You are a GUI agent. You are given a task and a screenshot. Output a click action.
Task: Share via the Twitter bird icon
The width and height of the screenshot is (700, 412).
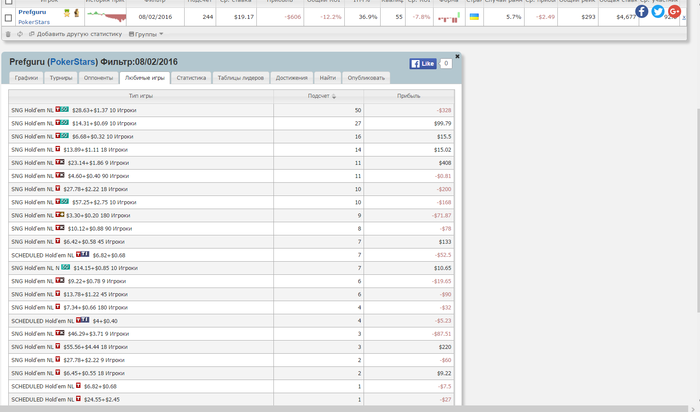658,11
